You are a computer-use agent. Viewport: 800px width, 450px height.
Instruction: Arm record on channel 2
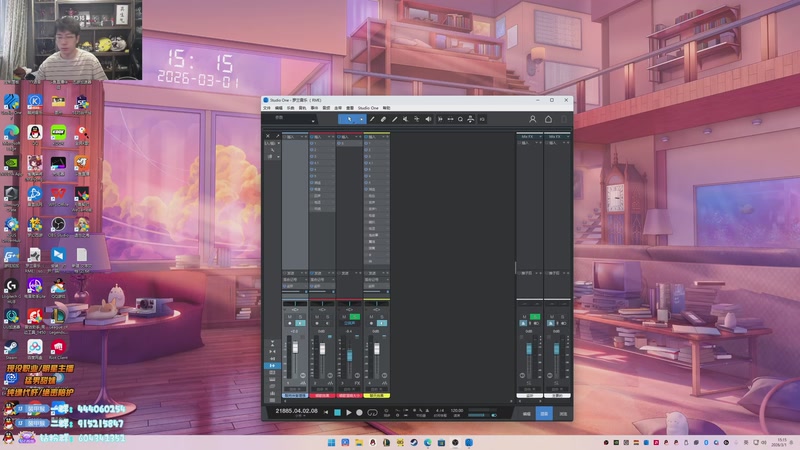point(317,323)
